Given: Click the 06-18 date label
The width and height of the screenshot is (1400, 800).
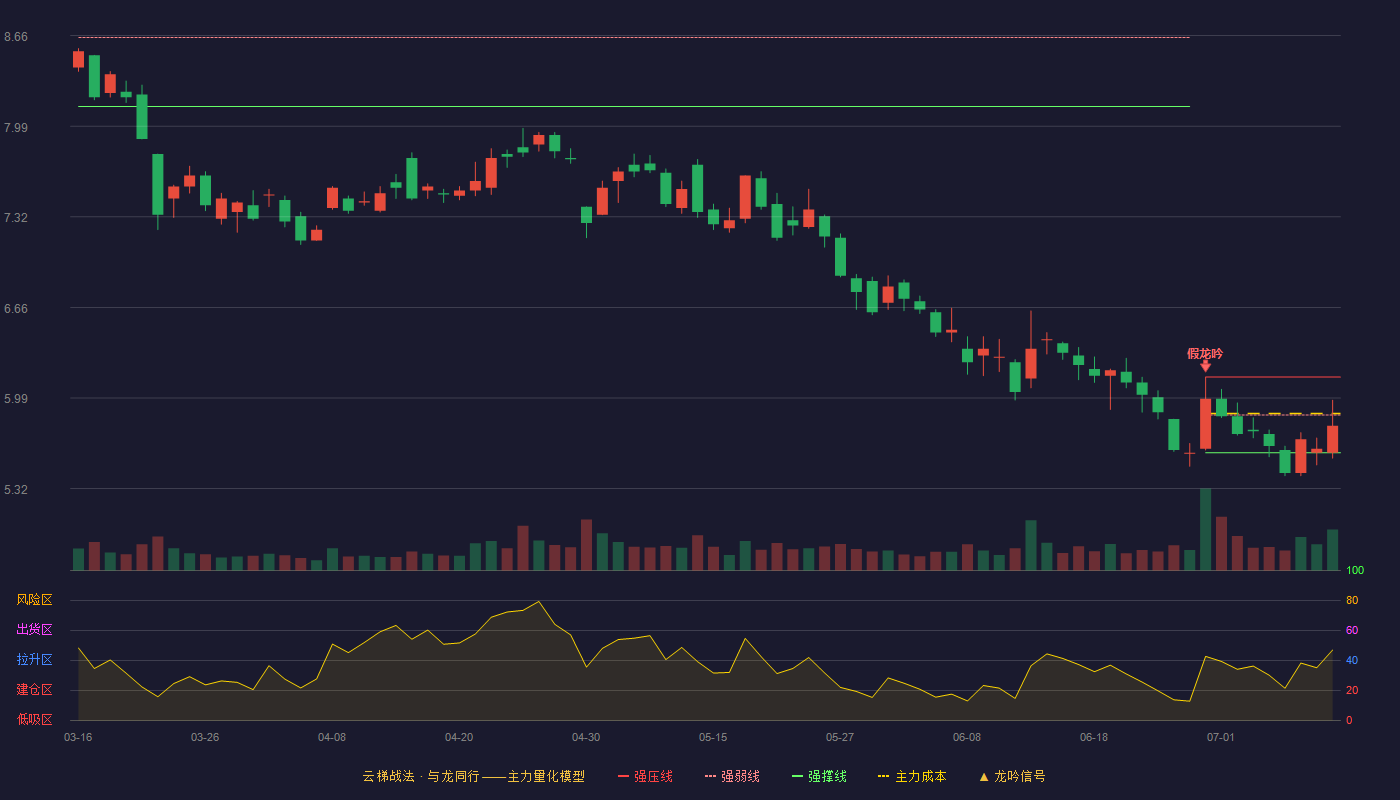Looking at the screenshot, I should click(x=1094, y=737).
